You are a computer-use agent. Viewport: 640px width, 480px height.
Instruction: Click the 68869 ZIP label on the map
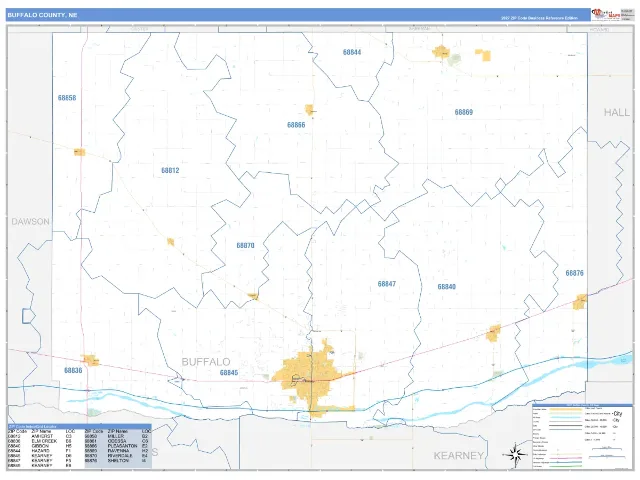click(464, 112)
